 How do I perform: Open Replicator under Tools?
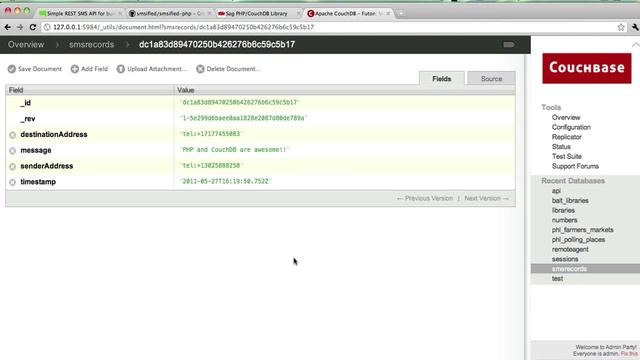click(x=567, y=137)
